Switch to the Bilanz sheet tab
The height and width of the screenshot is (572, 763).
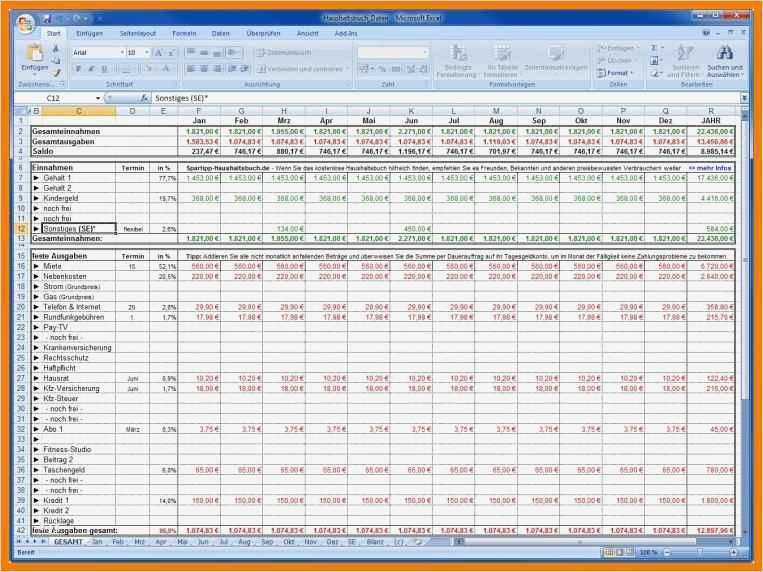pyautogui.click(x=375, y=542)
